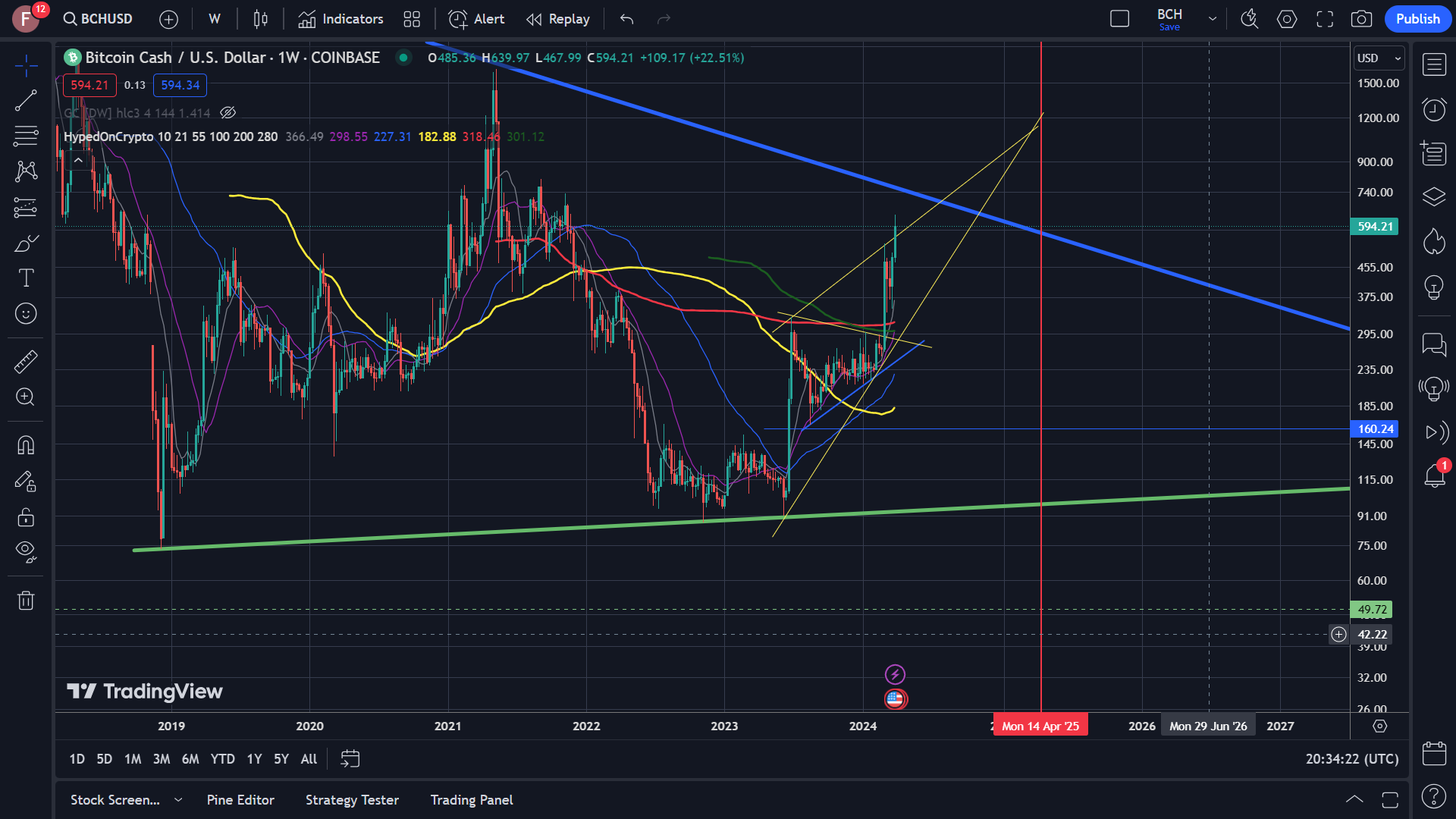1456x819 pixels.
Task: Start bar Replay mode
Action: 558,19
